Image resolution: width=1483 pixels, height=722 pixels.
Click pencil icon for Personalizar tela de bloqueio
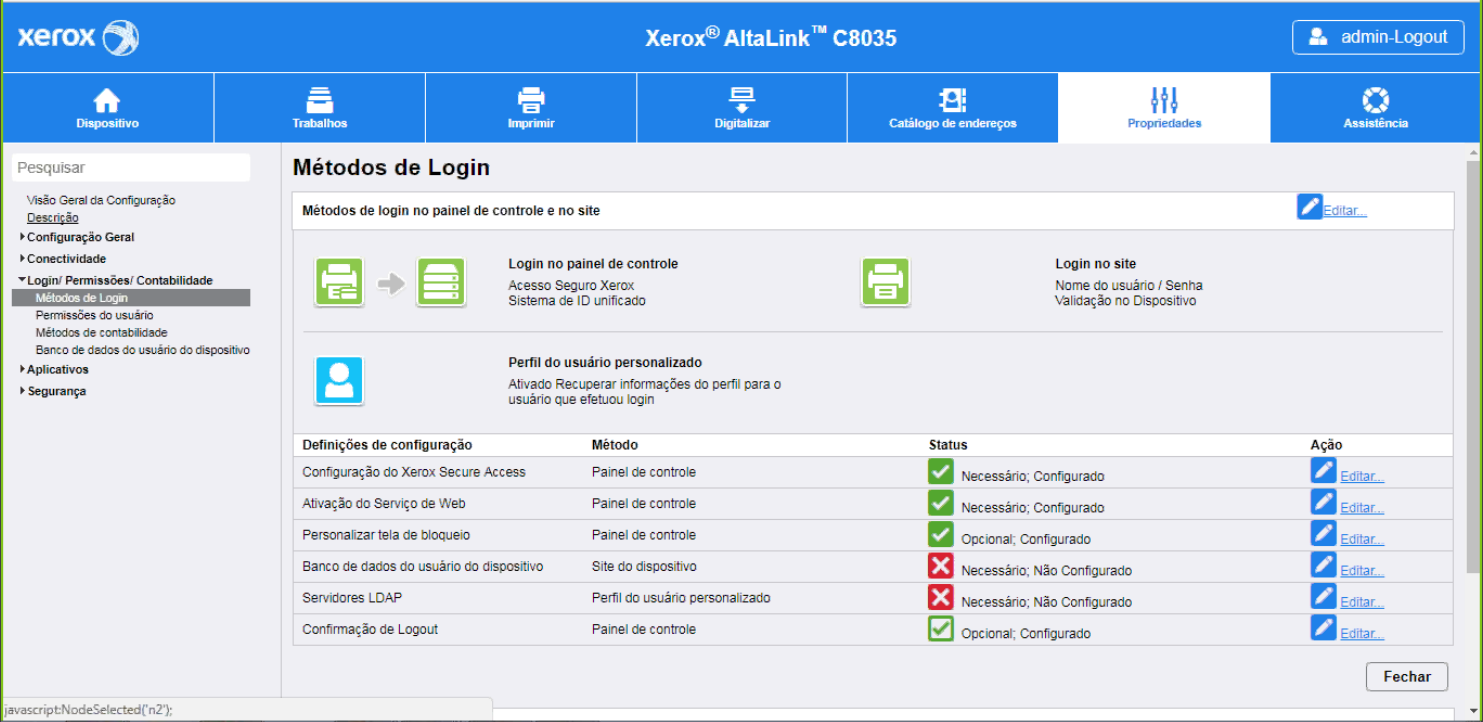tap(1323, 534)
